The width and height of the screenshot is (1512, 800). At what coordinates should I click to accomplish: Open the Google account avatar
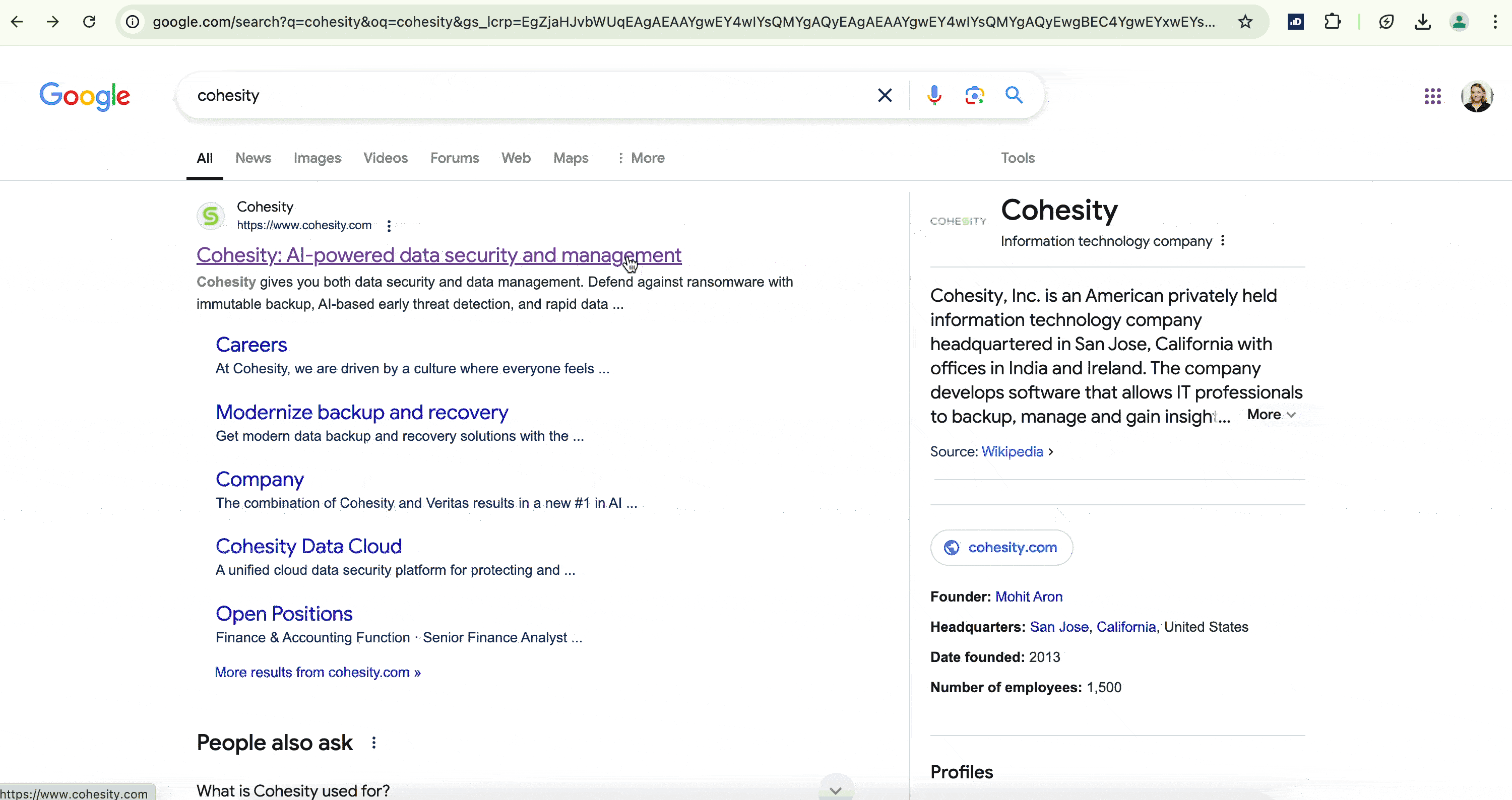[x=1477, y=96]
